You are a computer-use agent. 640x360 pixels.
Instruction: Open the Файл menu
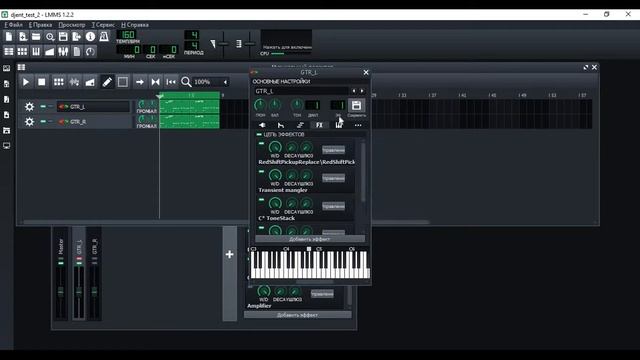13,25
